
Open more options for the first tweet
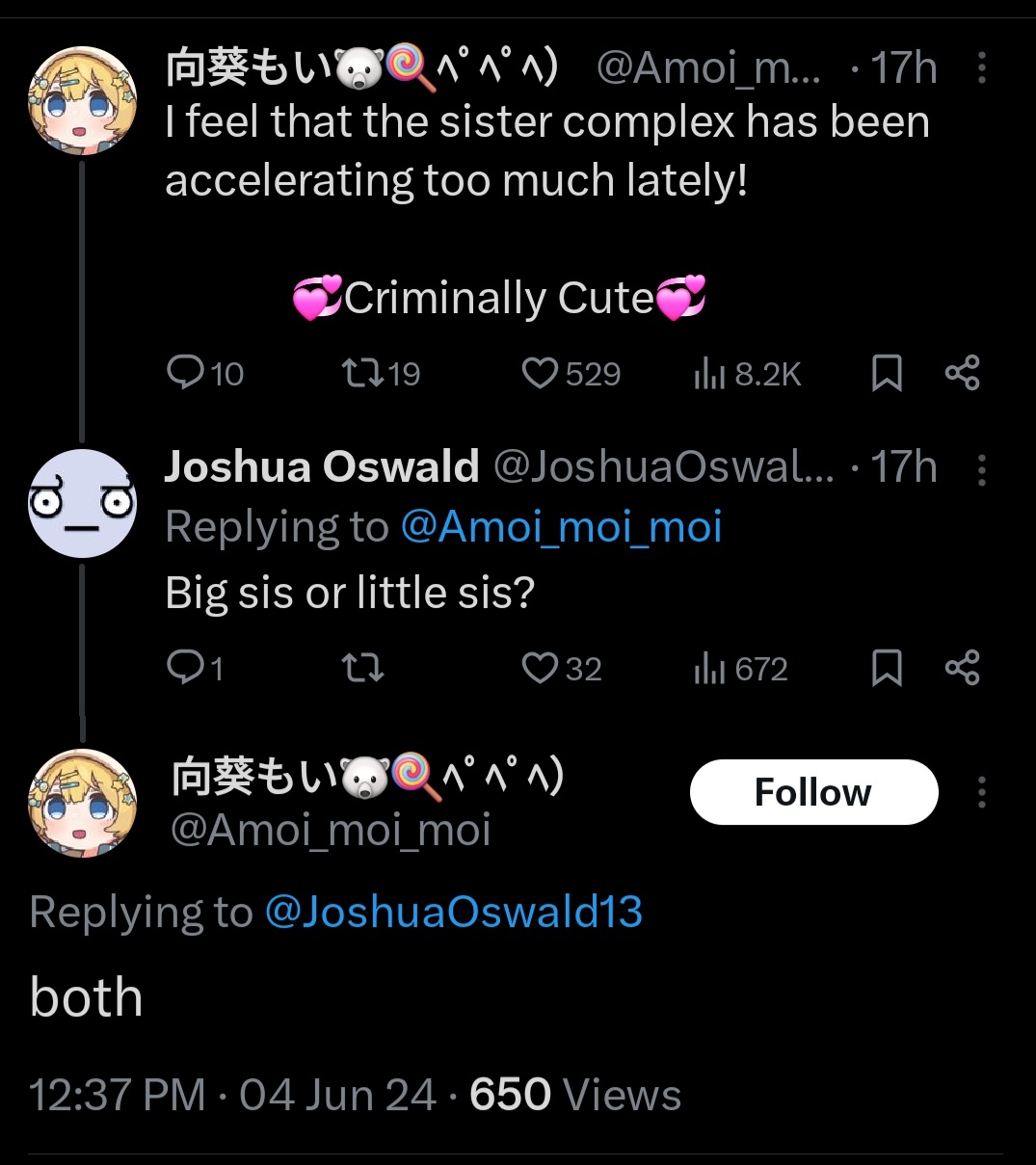[x=981, y=67]
